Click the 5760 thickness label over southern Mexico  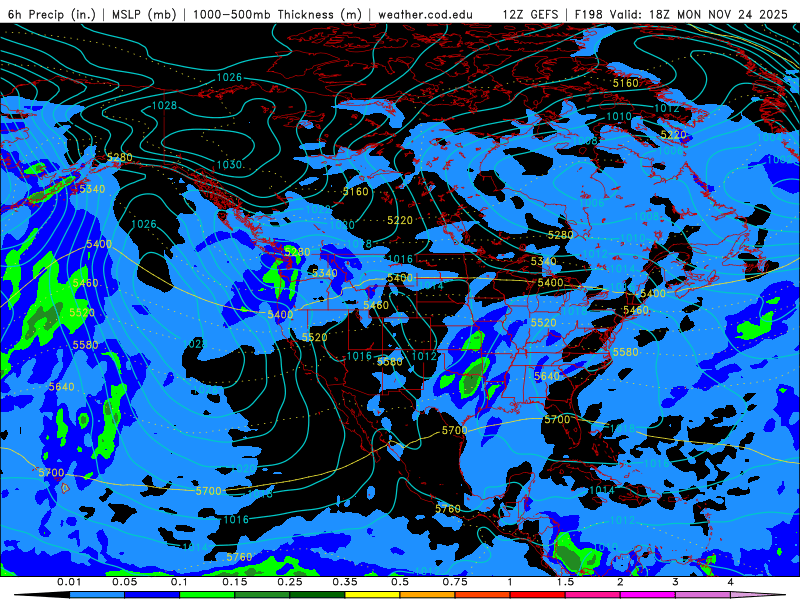(448, 509)
